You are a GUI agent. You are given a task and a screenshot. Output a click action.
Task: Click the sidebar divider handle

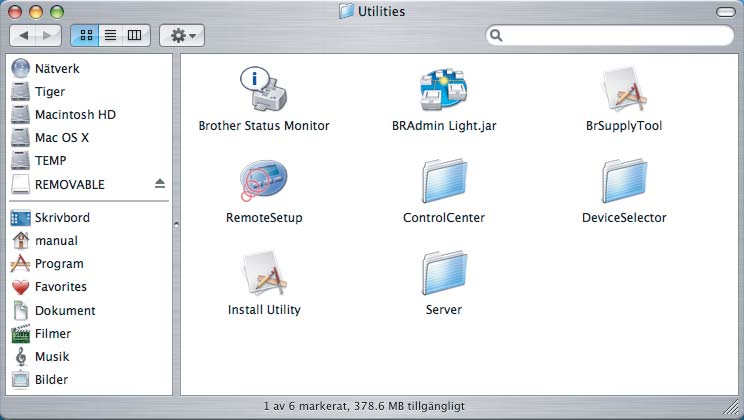(x=176, y=224)
